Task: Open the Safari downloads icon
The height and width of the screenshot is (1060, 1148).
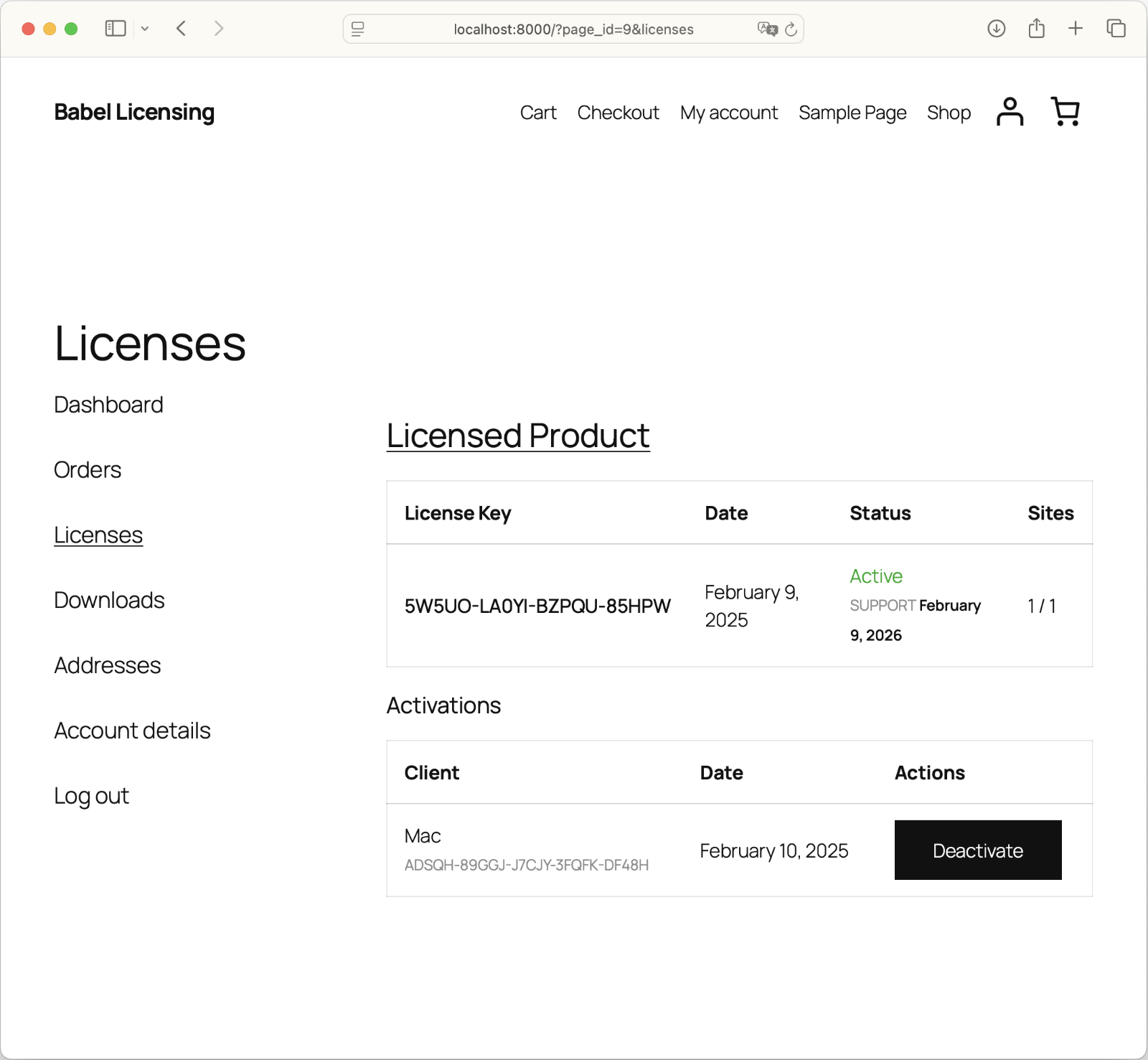Action: pyautogui.click(x=996, y=29)
